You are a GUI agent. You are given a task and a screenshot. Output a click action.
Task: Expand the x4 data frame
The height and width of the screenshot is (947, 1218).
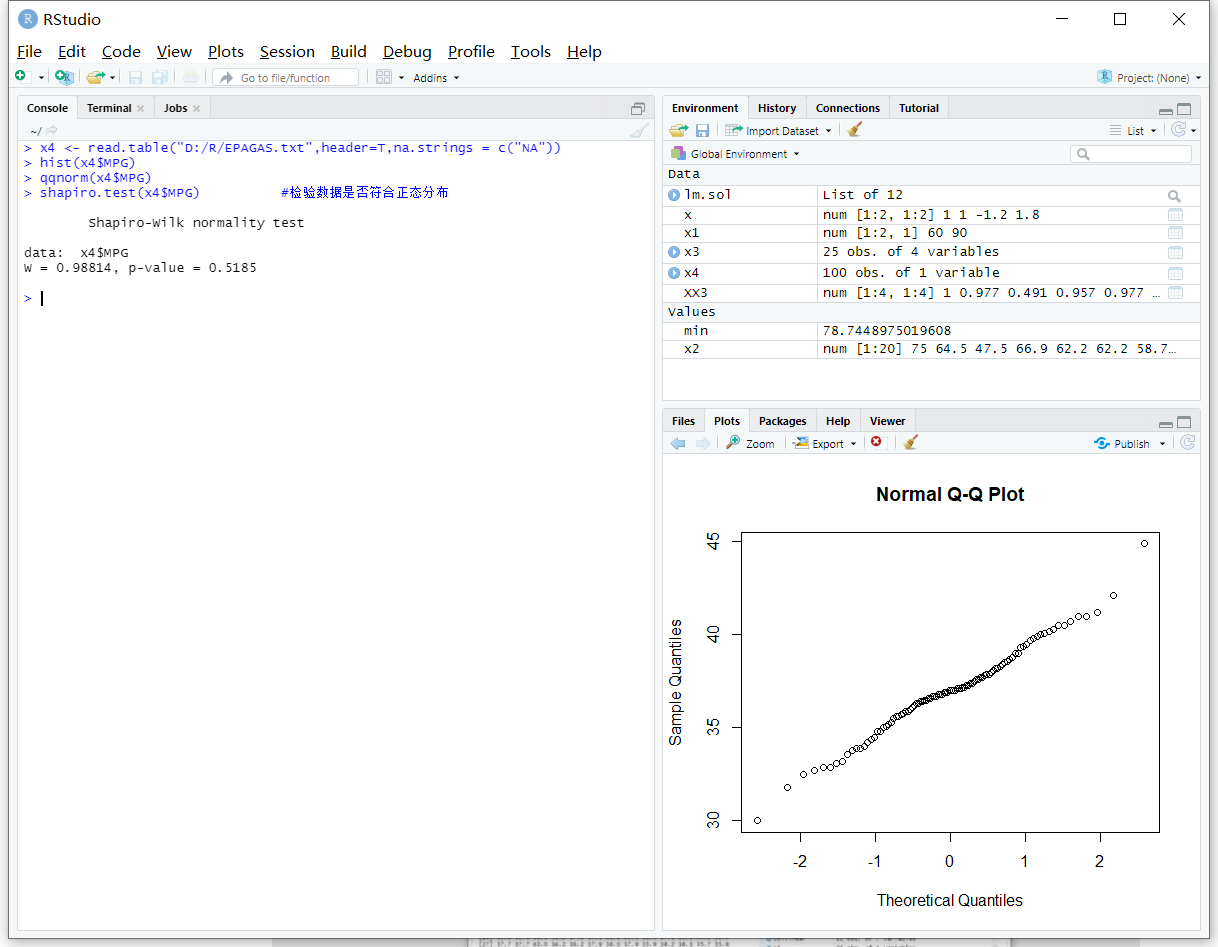coord(674,273)
